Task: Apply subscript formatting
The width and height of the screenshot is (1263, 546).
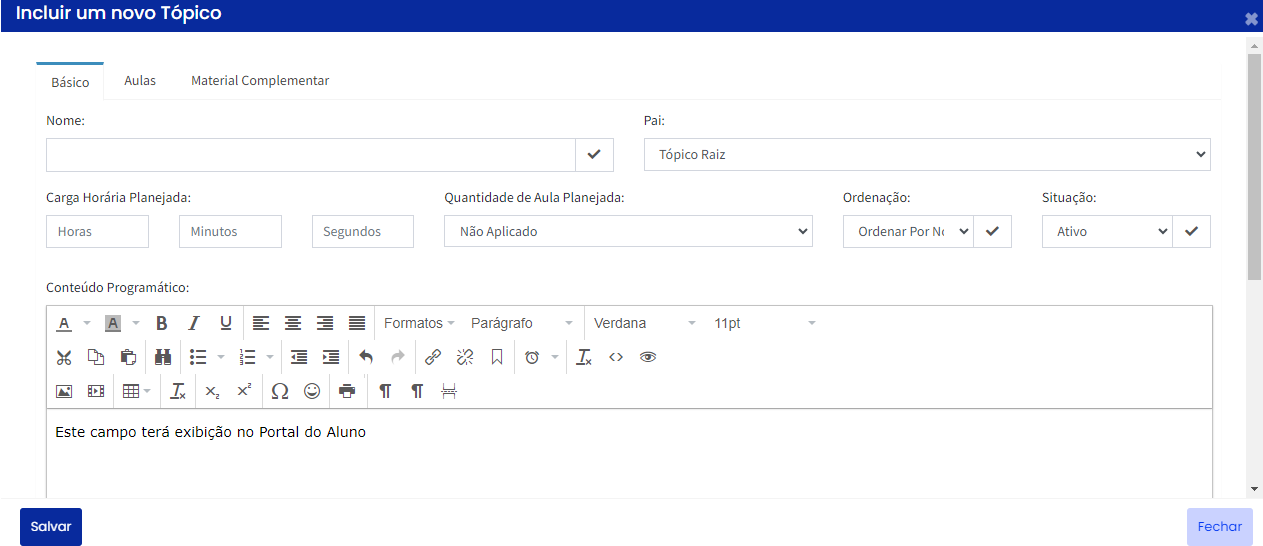Action: coord(212,391)
